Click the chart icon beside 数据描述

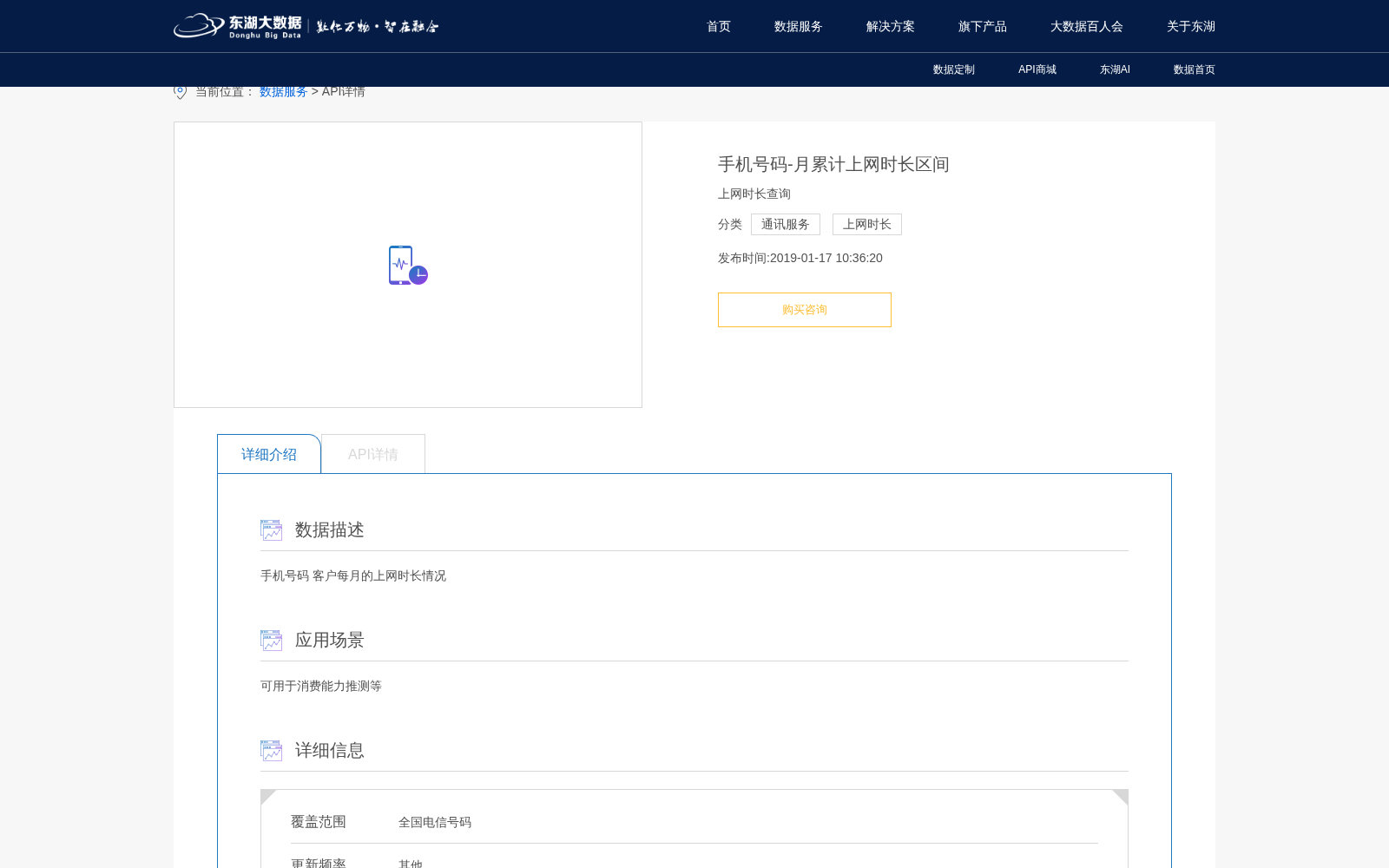pos(272,530)
